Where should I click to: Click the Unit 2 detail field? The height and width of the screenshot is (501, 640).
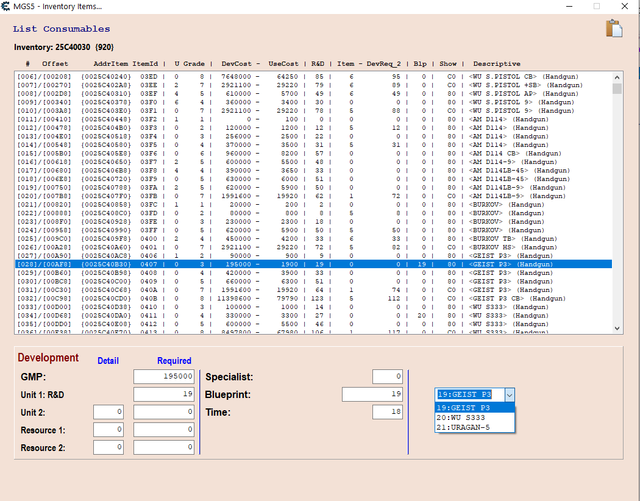pyautogui.click(x=108, y=412)
